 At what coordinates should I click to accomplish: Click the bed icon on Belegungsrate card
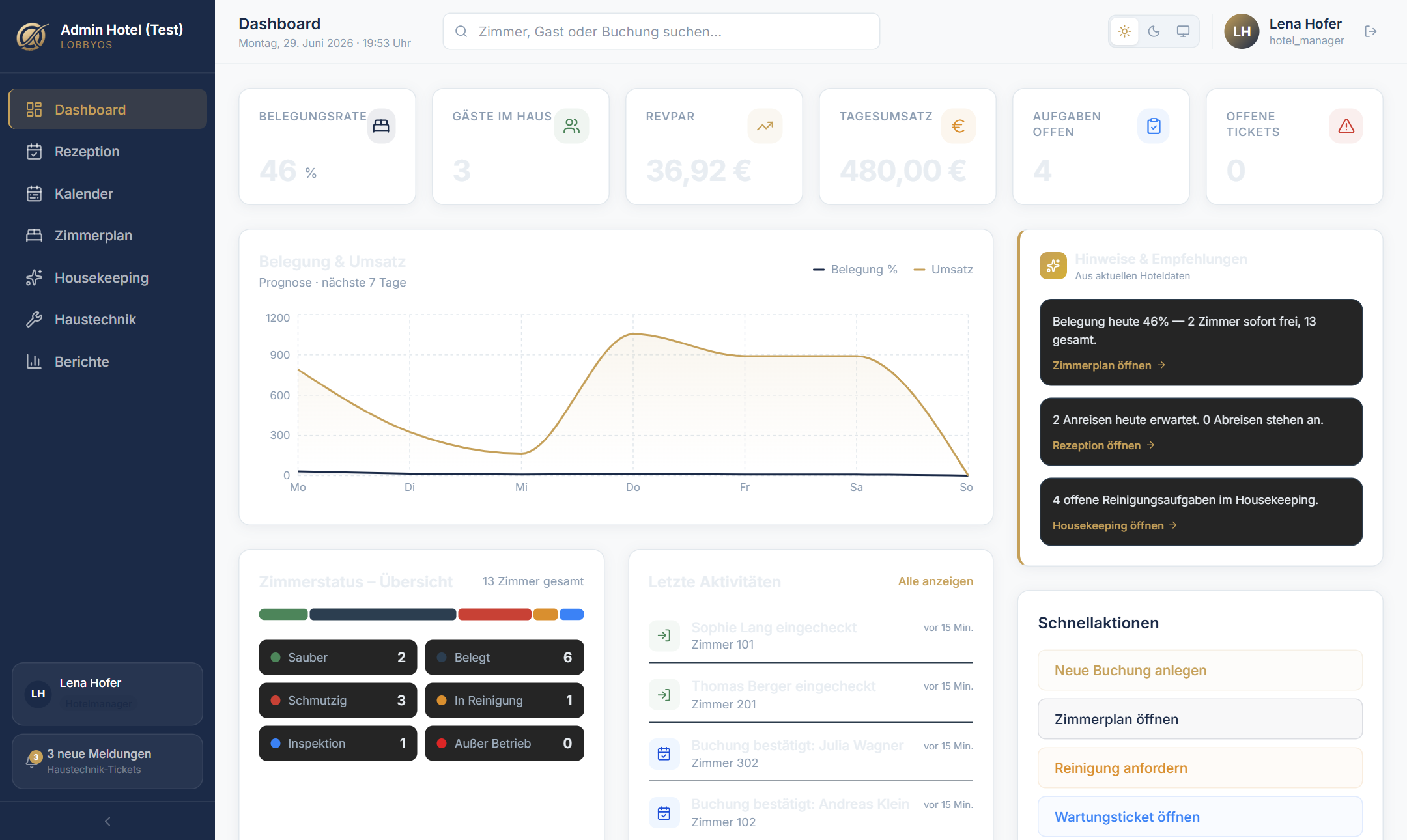[x=381, y=126]
